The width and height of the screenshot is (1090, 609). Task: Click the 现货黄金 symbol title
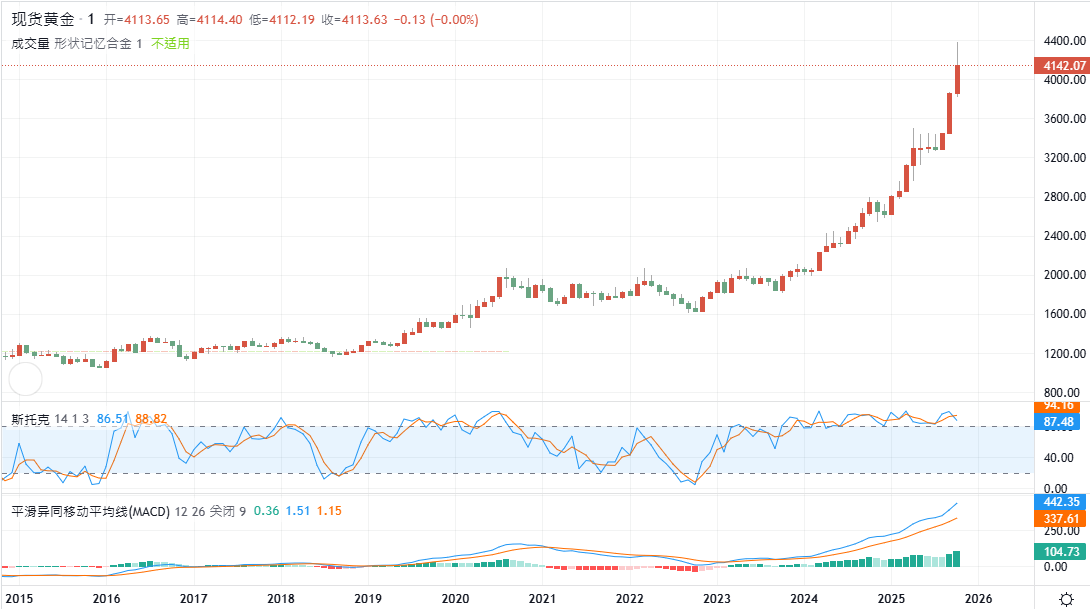pyautogui.click(x=43, y=19)
